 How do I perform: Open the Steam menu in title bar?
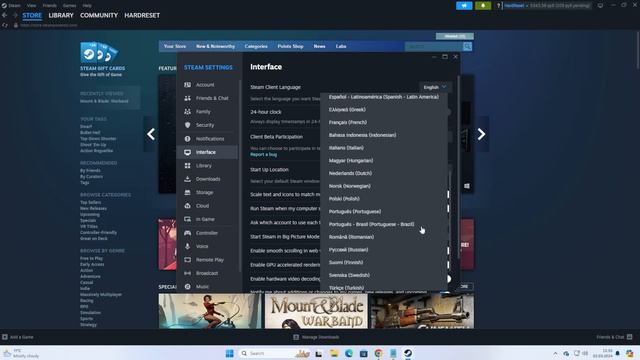[14, 6]
